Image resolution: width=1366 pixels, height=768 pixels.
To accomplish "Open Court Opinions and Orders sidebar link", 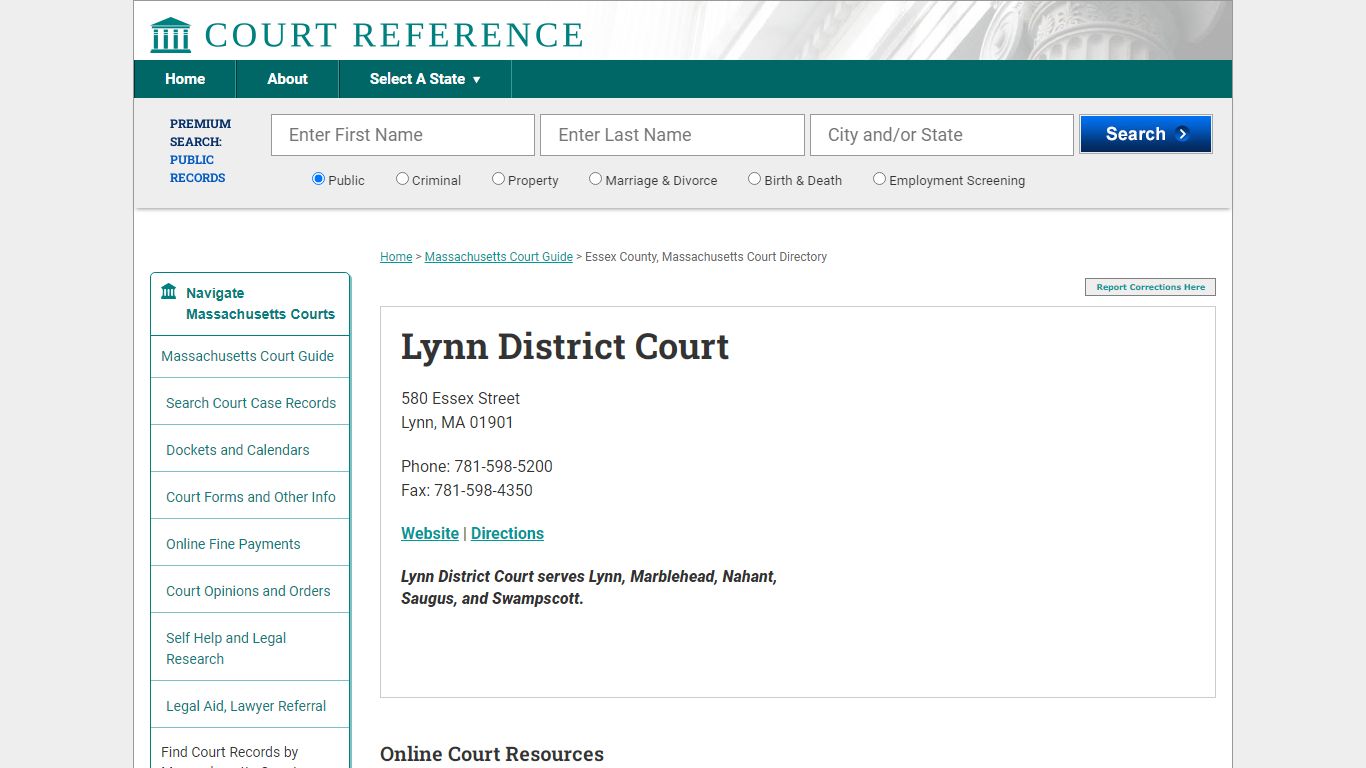I will 250,591.
